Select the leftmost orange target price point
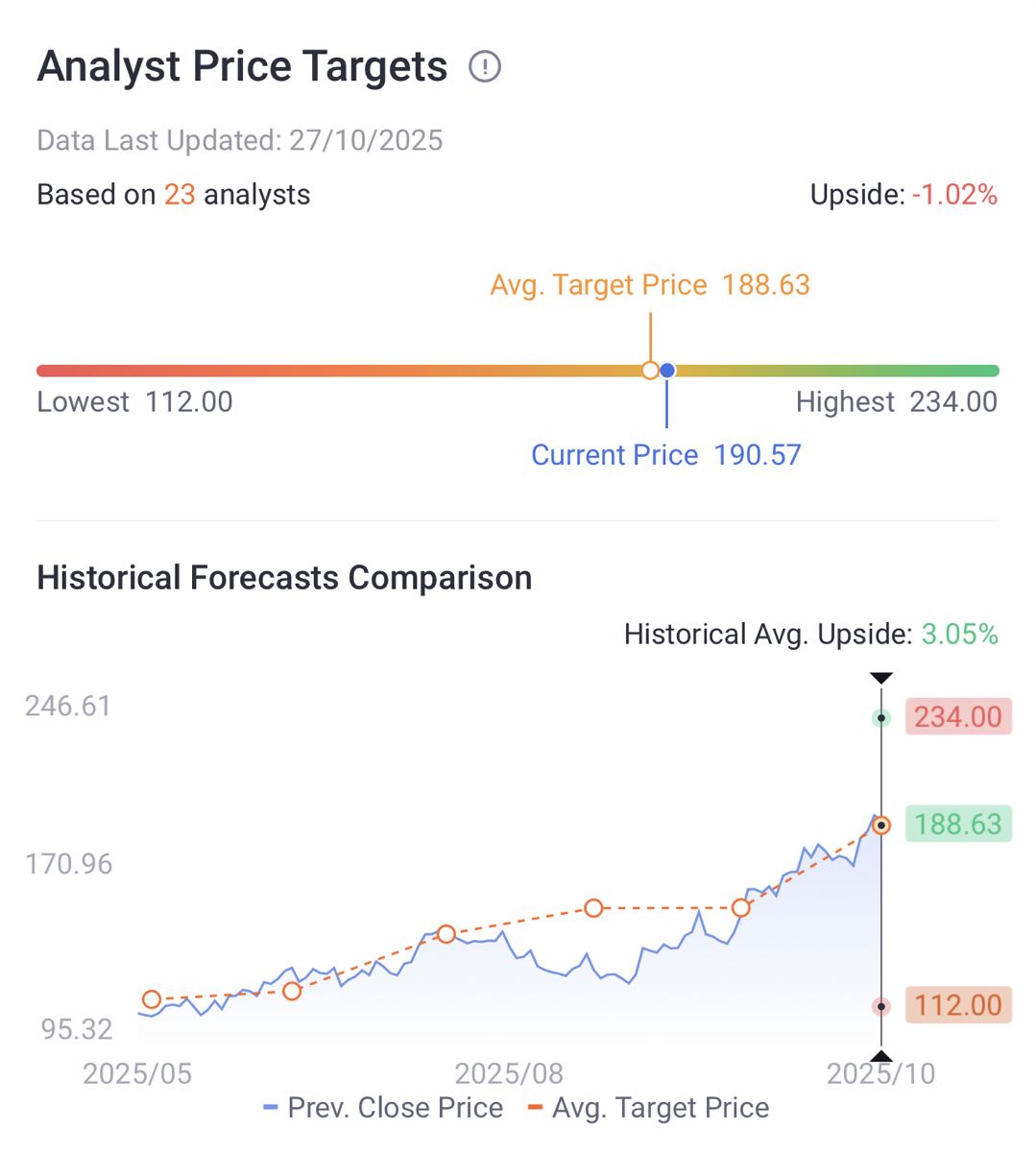Screen dimensions: 1036x1153 tap(151, 999)
